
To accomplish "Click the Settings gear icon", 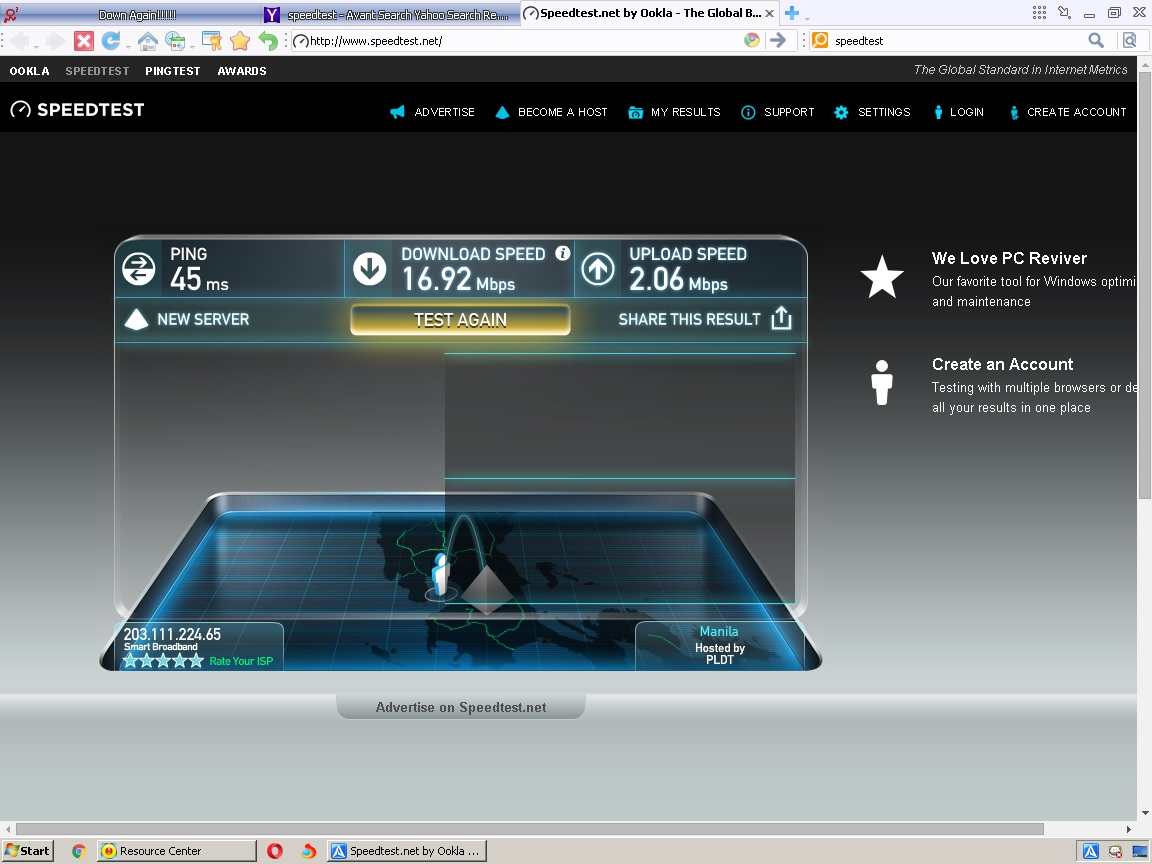I will point(841,112).
